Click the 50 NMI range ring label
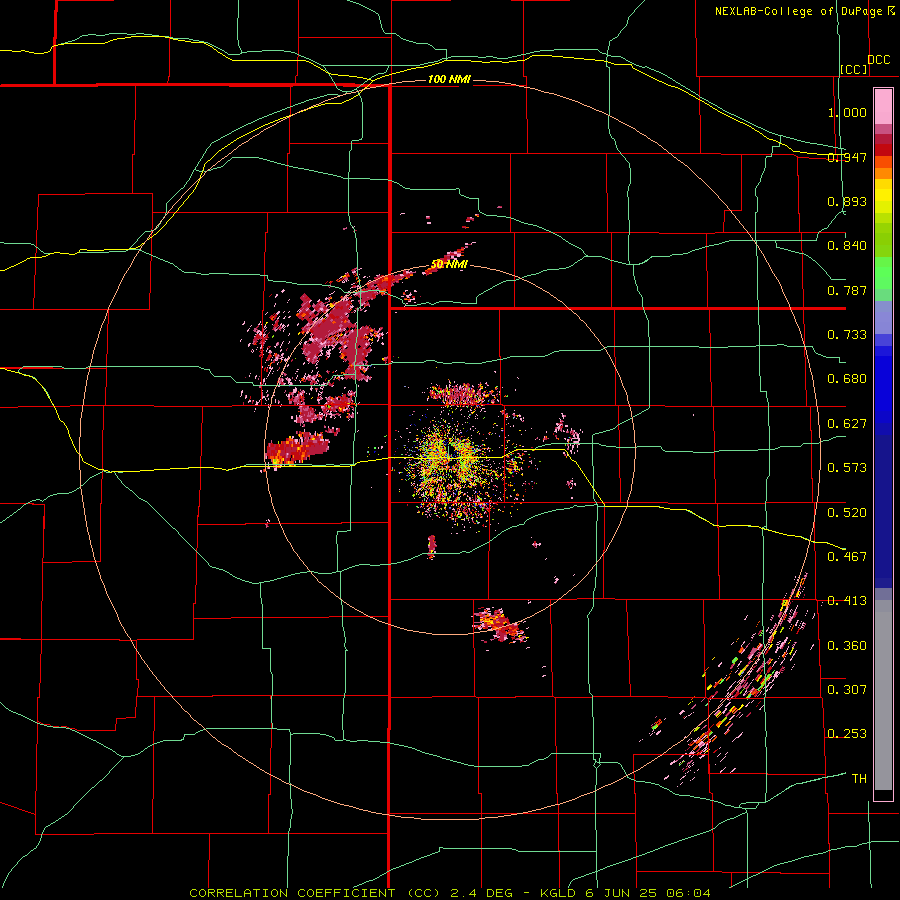The width and height of the screenshot is (900, 900). 449,265
